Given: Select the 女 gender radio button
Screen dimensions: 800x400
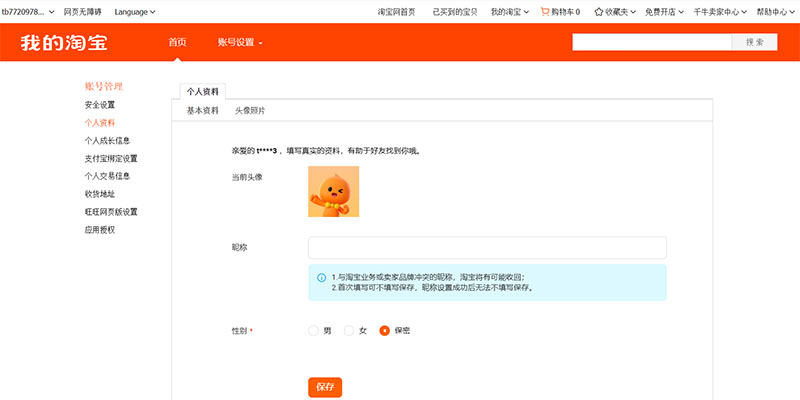Looking at the screenshot, I should [349, 330].
